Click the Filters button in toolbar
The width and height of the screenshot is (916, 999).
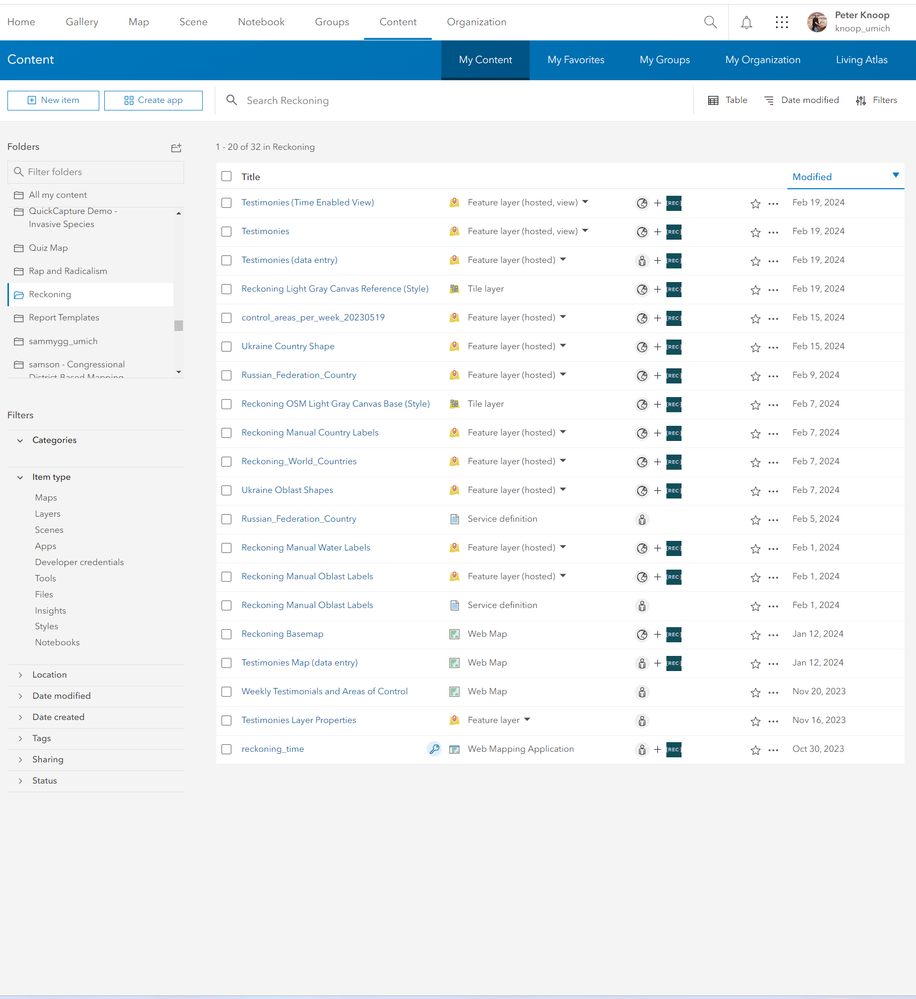click(x=877, y=100)
